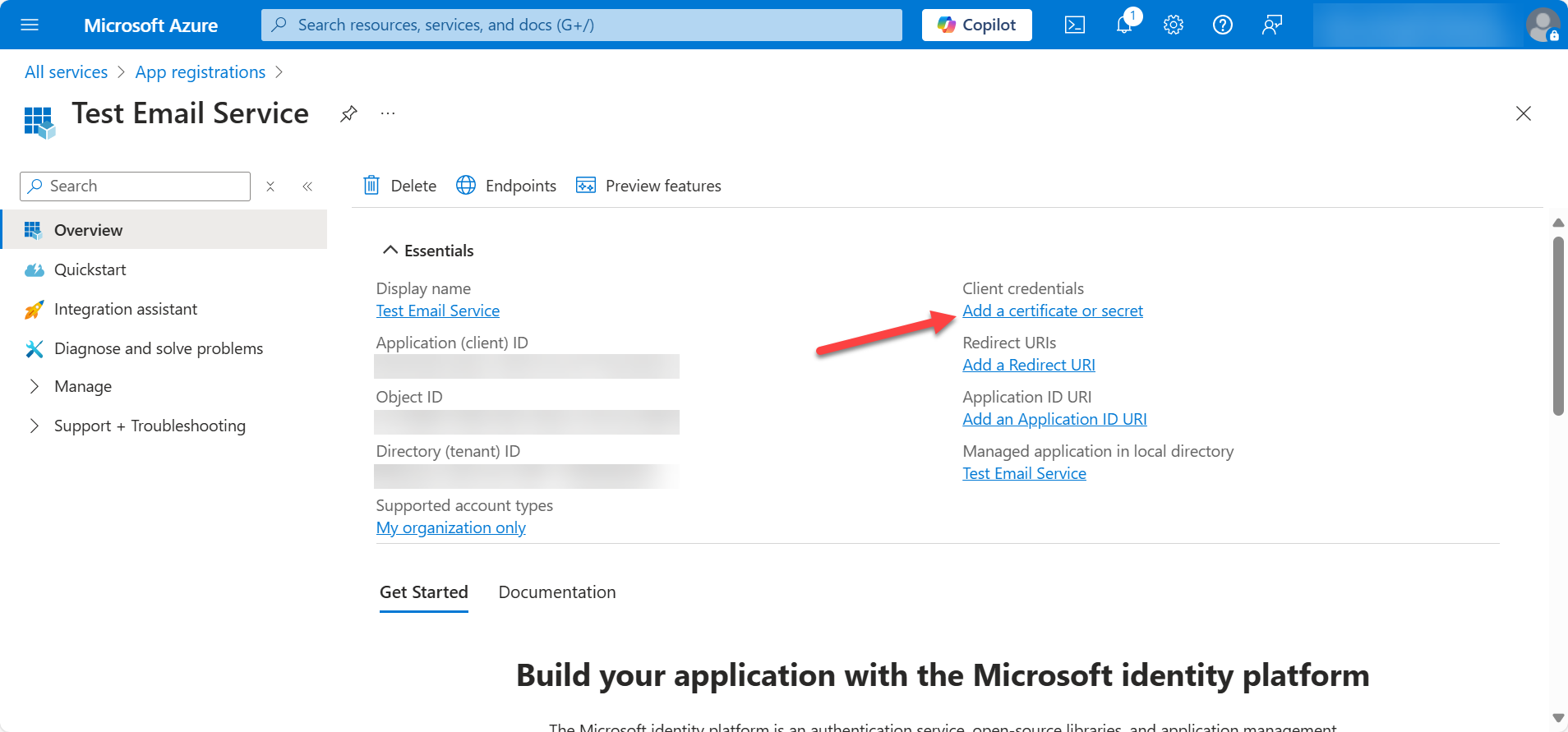Click the Copilot logo icon
Viewport: 1568px width, 732px height.
tap(947, 25)
